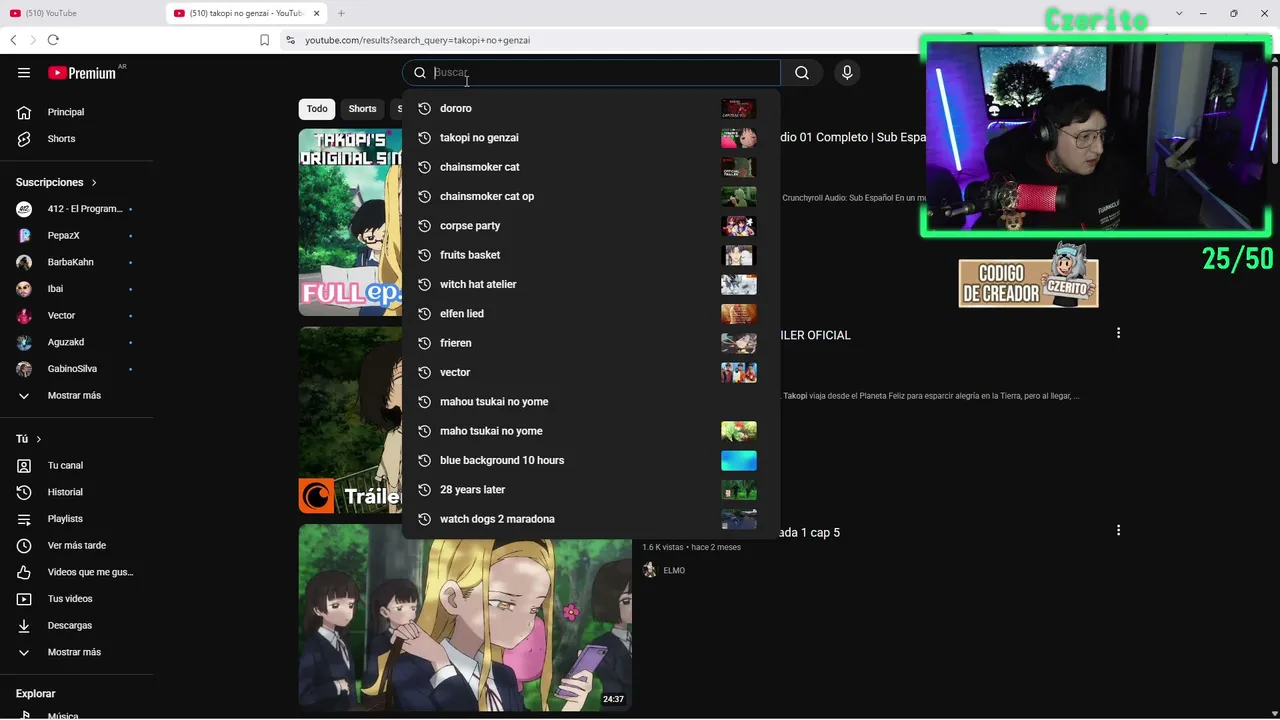This screenshot has height=720, width=1280.
Task: Choose vector search suggestion
Action: [x=591, y=372]
